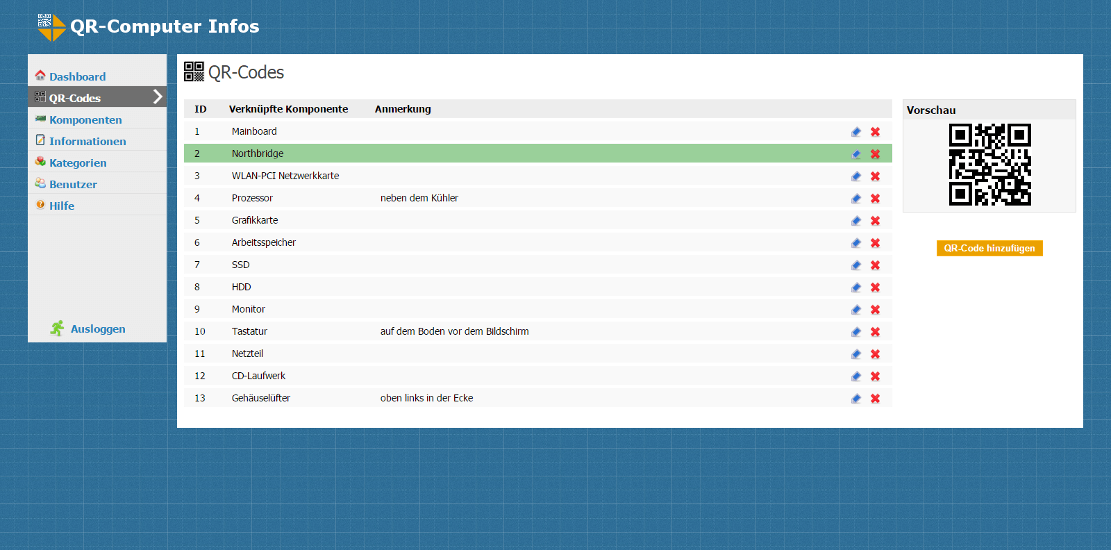The image size is (1111, 550).
Task: Delete the Mainboard row with red X
Action: pyautogui.click(x=875, y=132)
